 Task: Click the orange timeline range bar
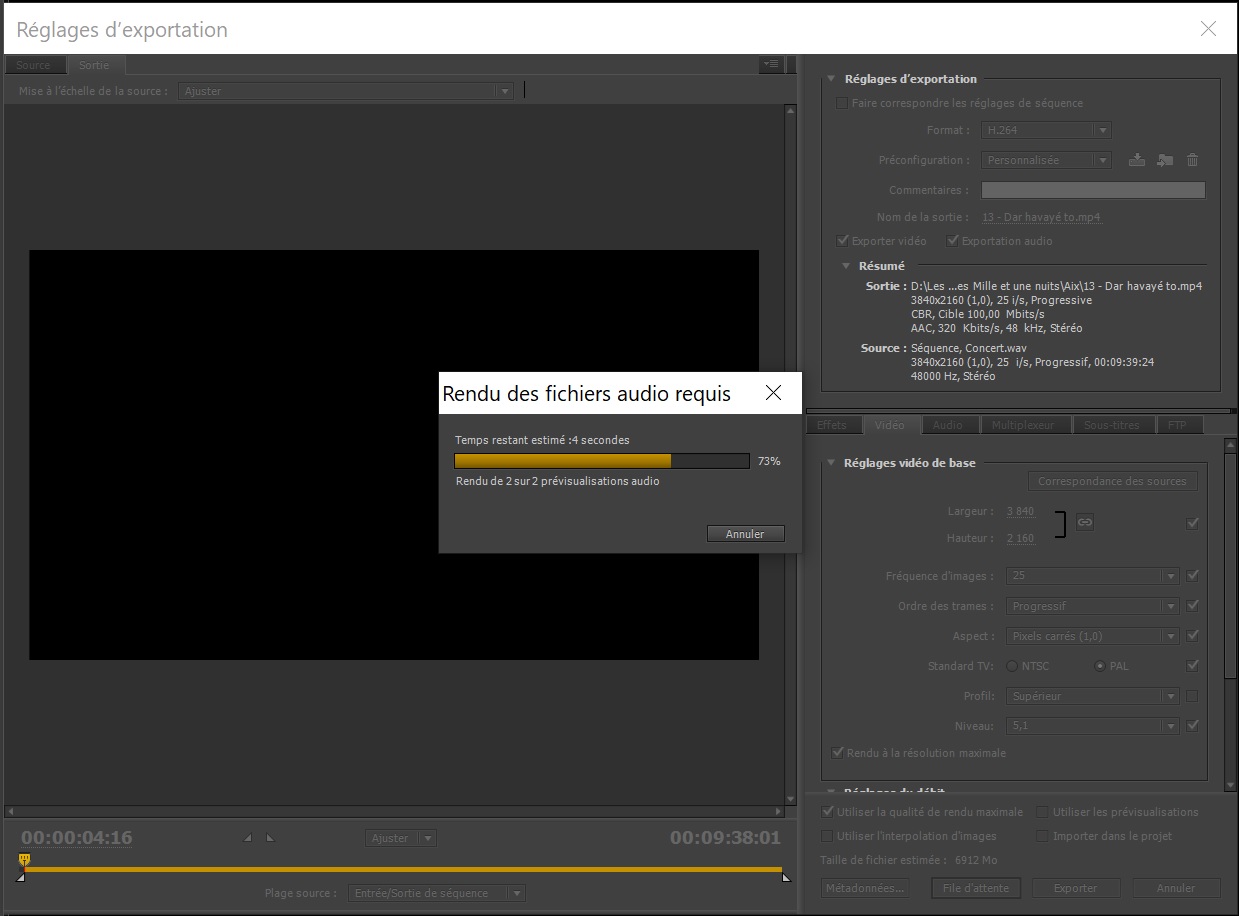(403, 869)
